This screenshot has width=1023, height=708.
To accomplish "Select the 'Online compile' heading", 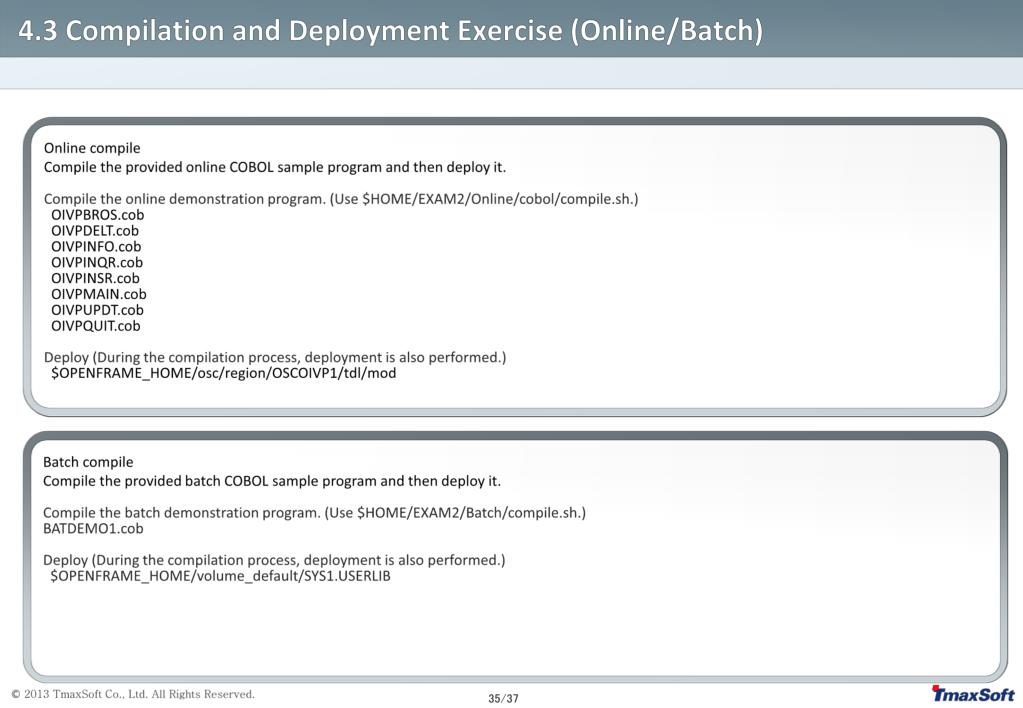I will tap(92, 148).
